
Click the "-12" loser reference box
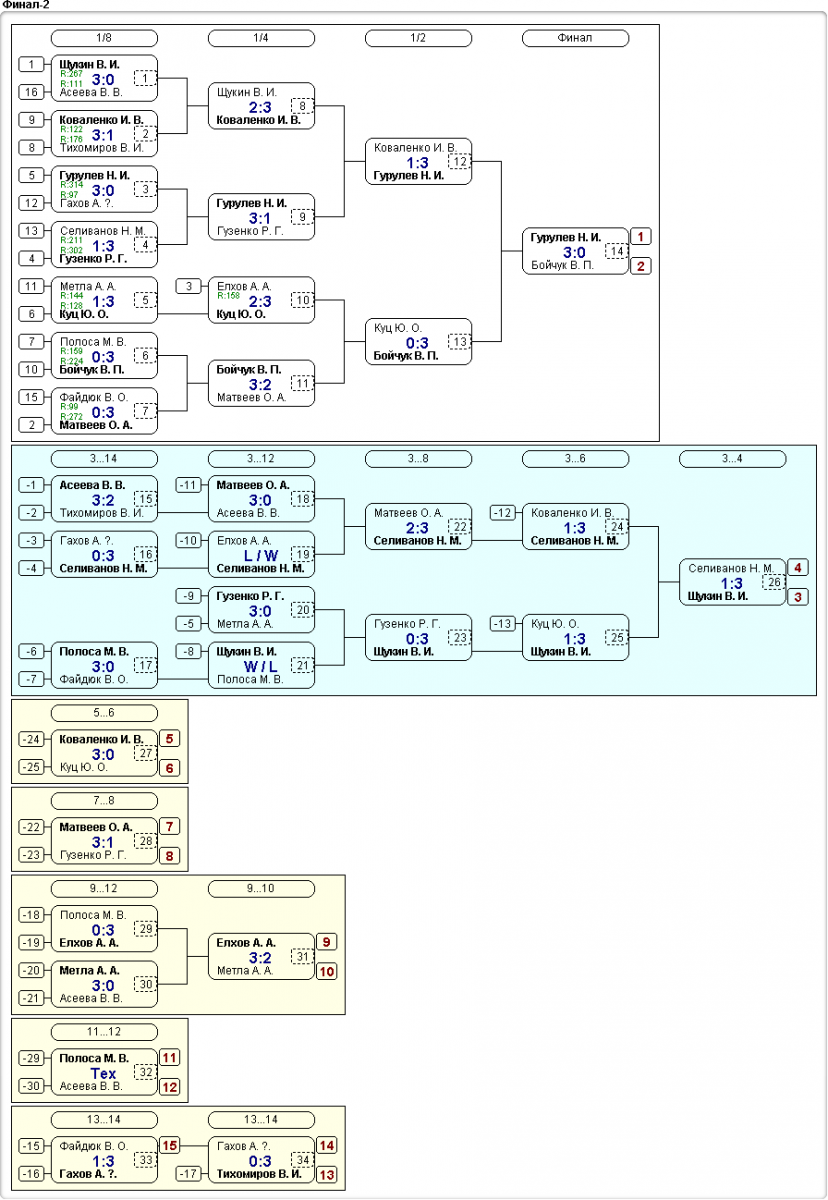pyautogui.click(x=503, y=513)
